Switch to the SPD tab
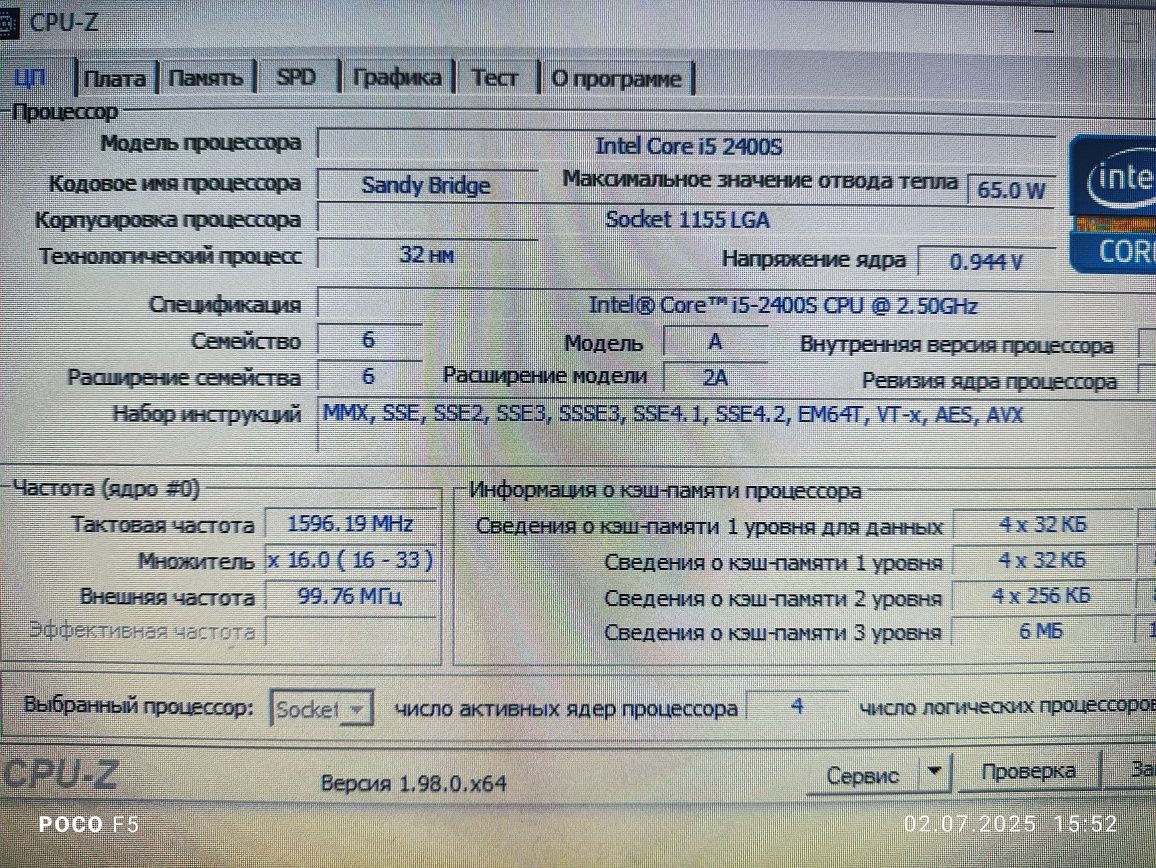 (296, 77)
